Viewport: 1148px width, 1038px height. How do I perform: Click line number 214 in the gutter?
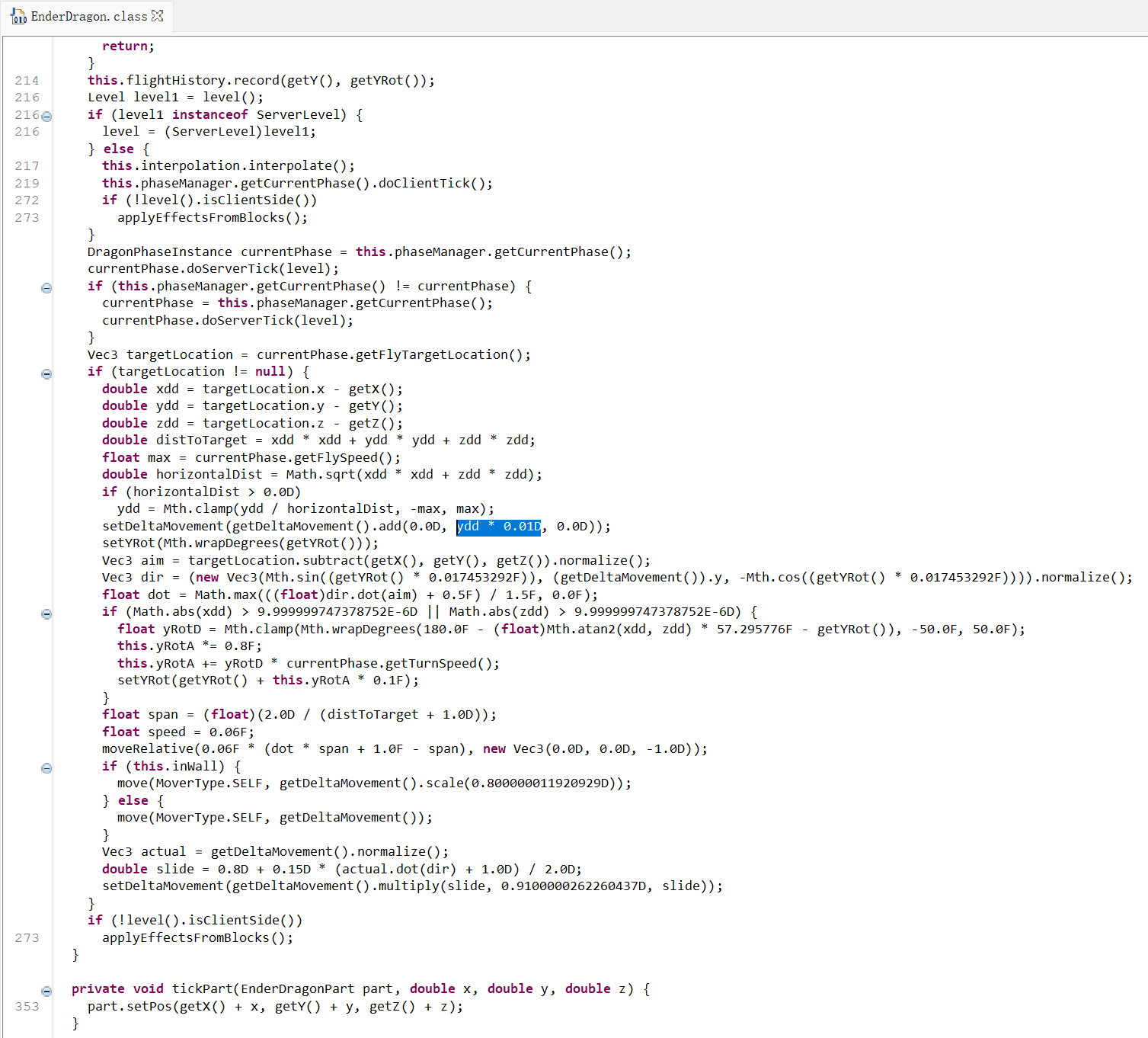(27, 81)
